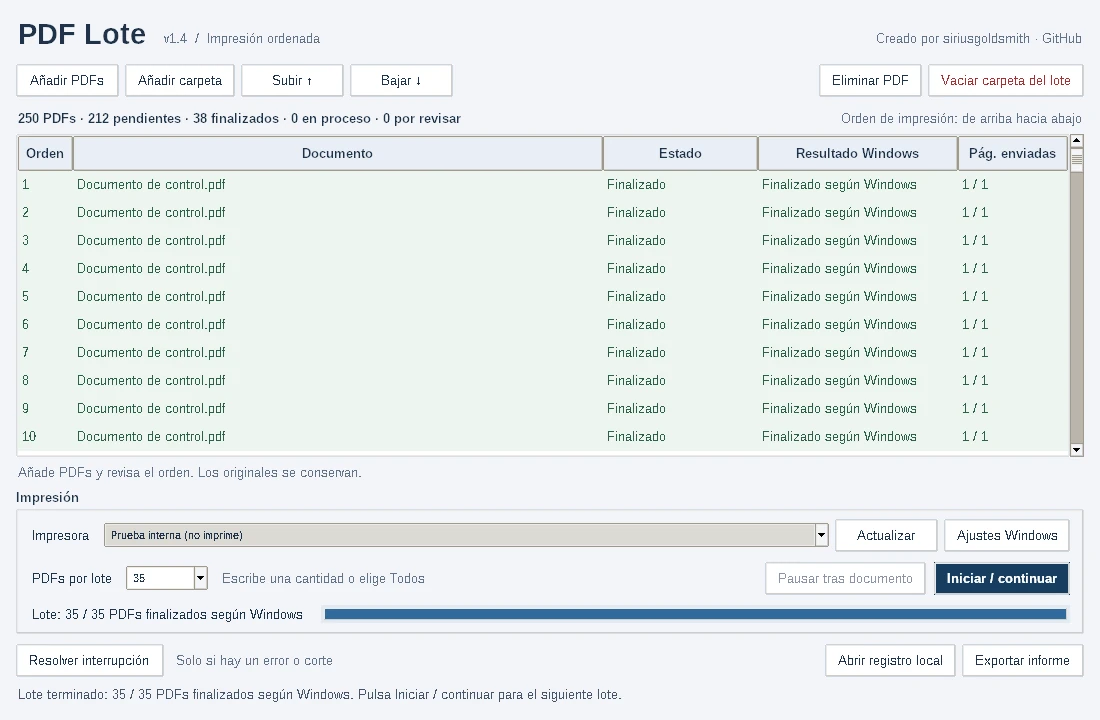Select row 1 Documento de control.pdf
Viewport: 1100px width, 720px height.
click(543, 185)
